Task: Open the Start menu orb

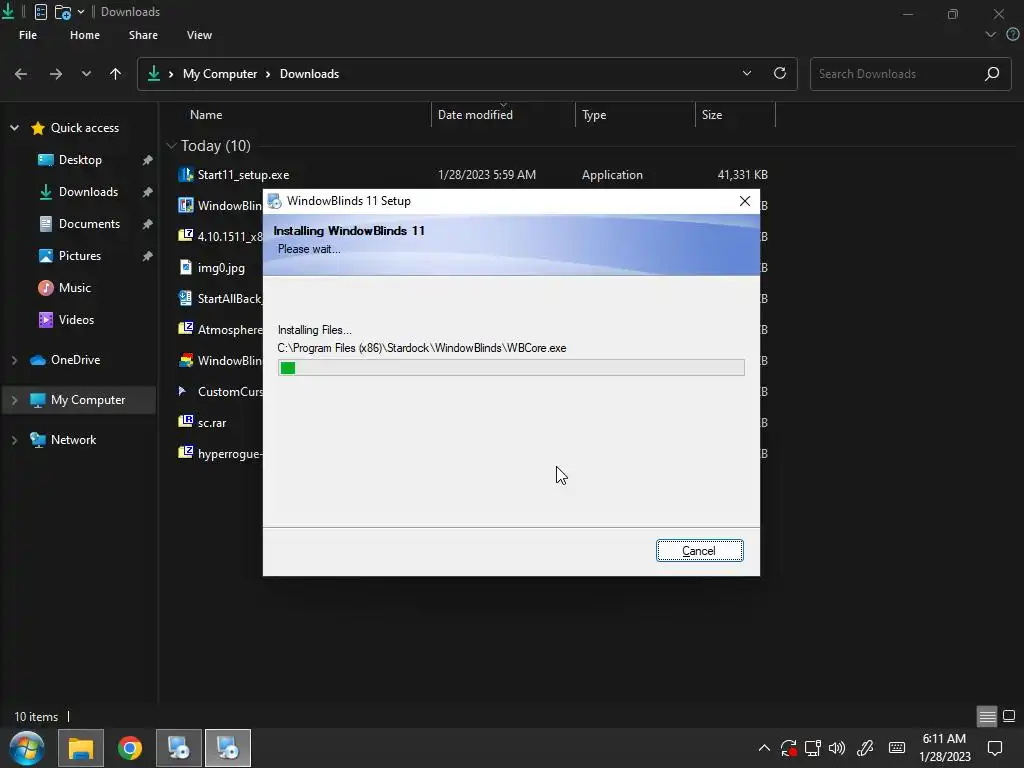Action: (x=27, y=748)
